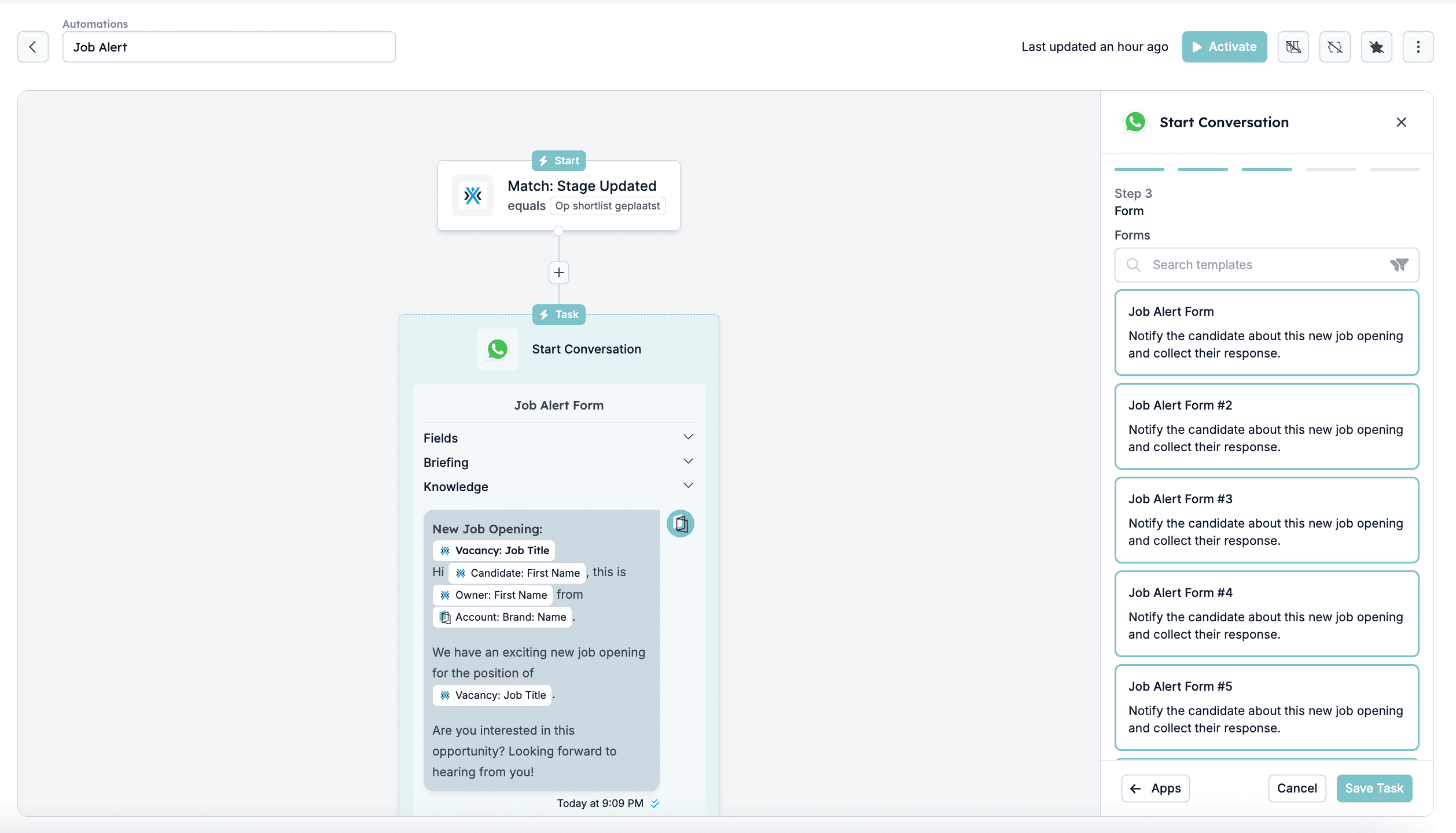Click the trigger app logo on Match node

click(x=473, y=196)
